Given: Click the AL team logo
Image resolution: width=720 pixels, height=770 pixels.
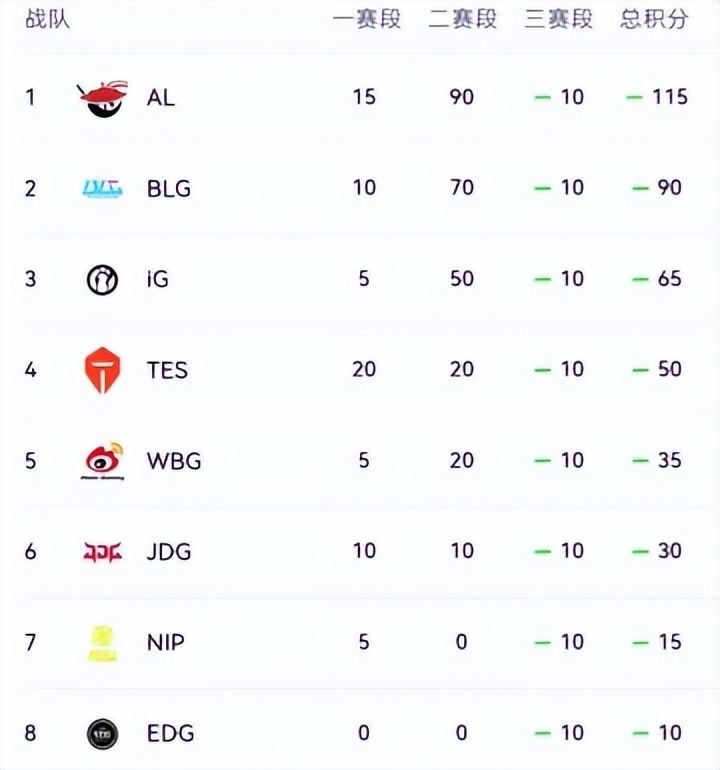Looking at the screenshot, I should [x=103, y=97].
